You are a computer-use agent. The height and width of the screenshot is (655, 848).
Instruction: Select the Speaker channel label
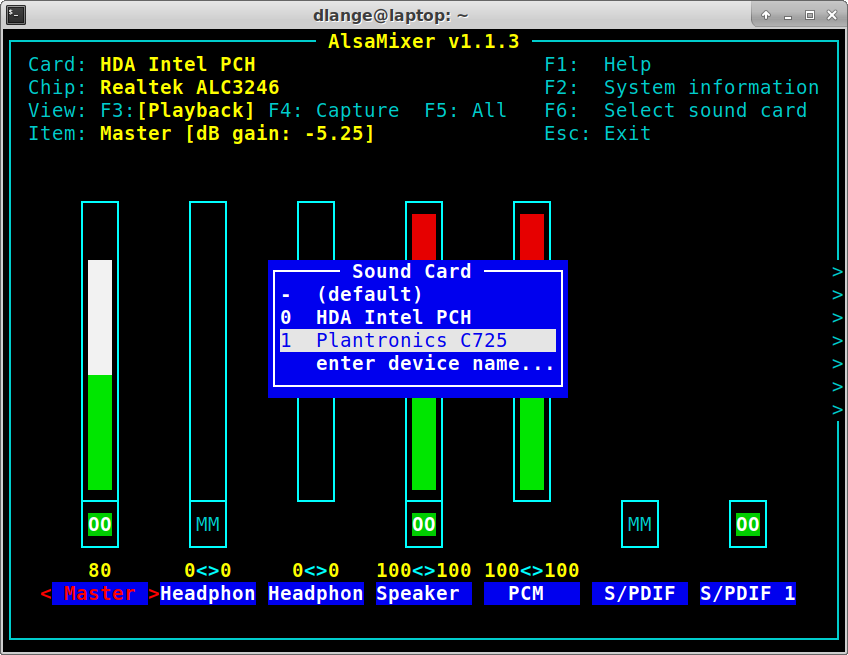pyautogui.click(x=424, y=593)
